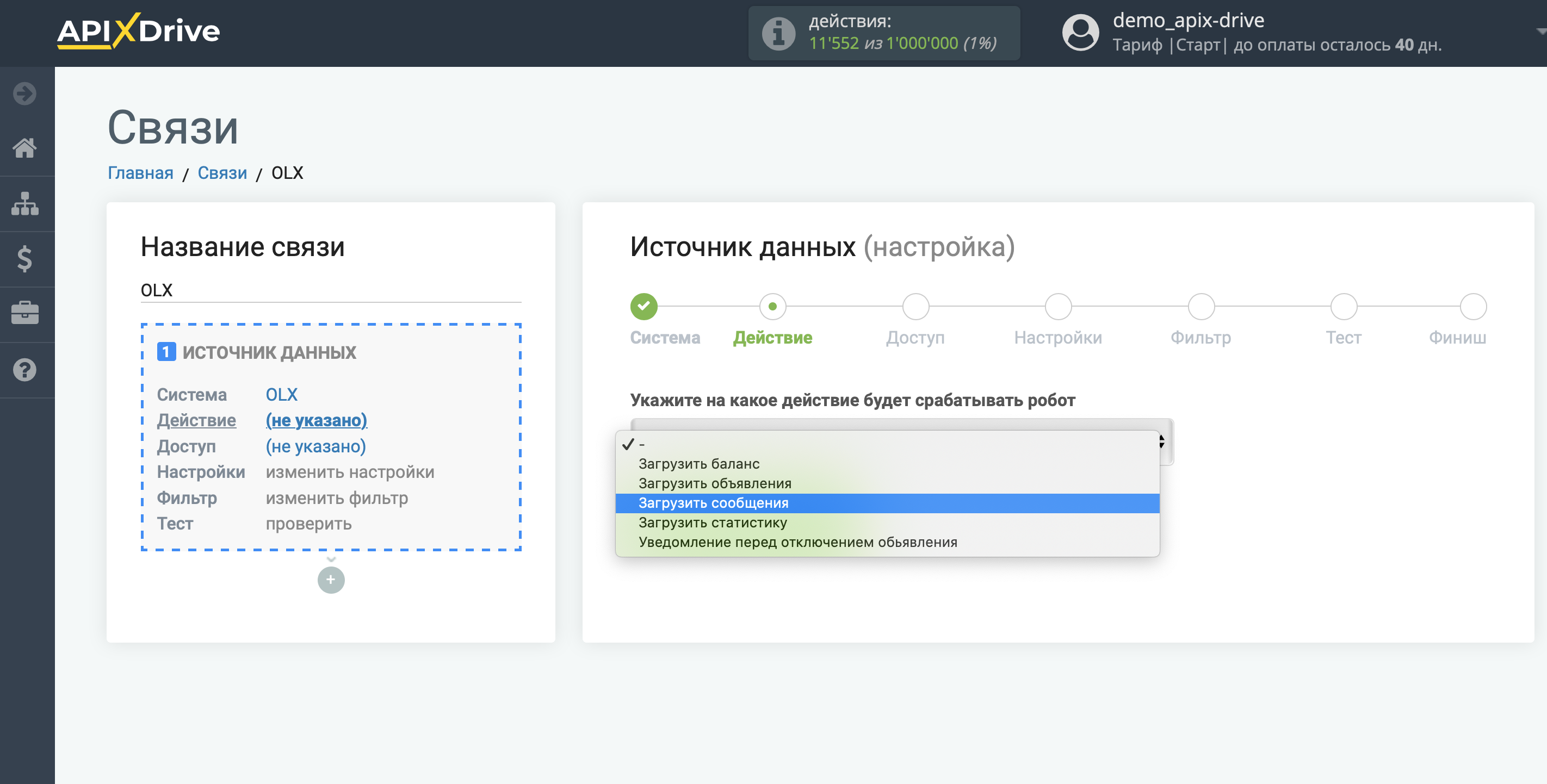Edit the connection name field OLX
Screen dimensions: 1547x784
tap(331, 290)
